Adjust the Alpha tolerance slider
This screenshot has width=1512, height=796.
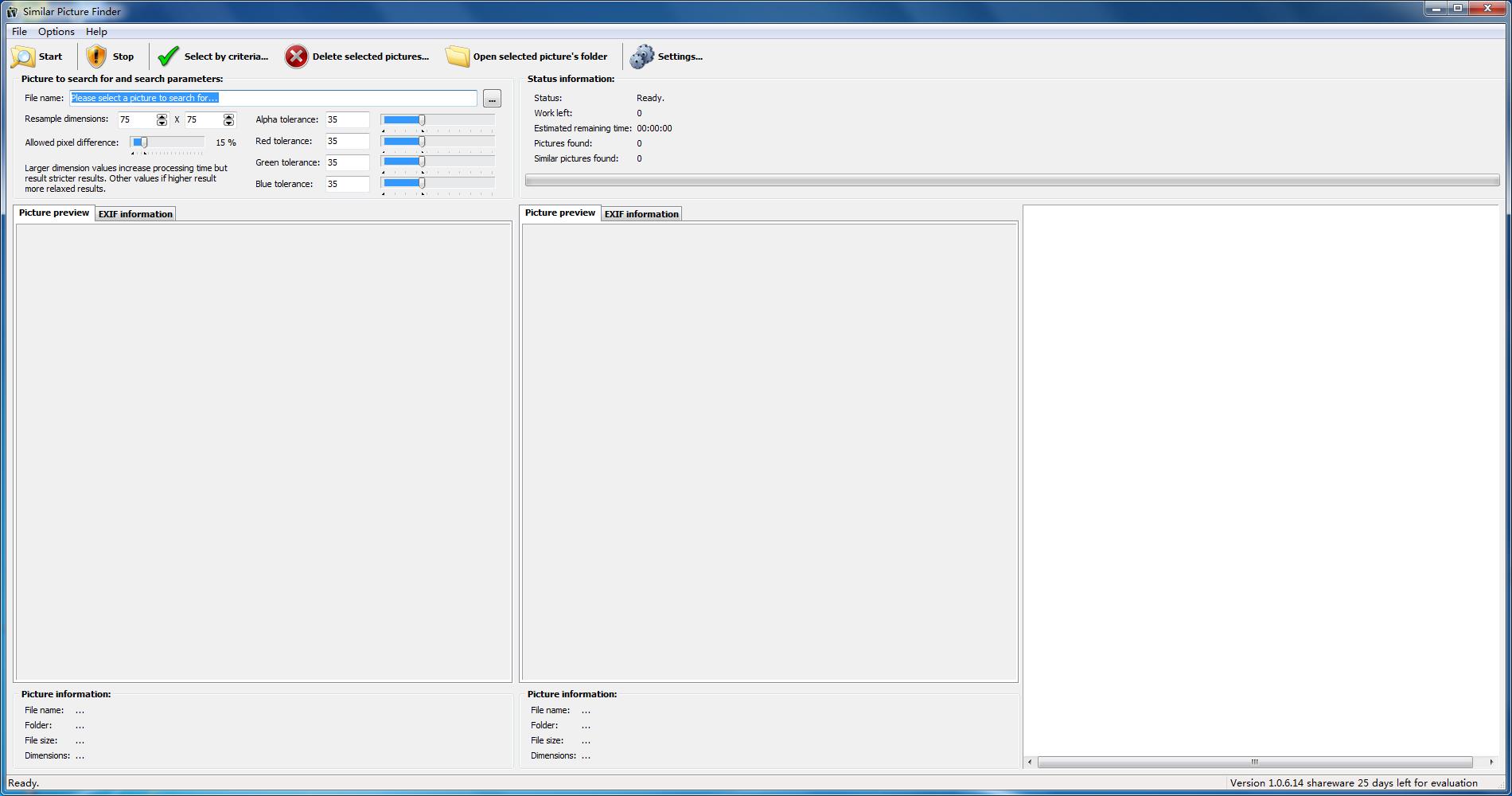[420, 119]
